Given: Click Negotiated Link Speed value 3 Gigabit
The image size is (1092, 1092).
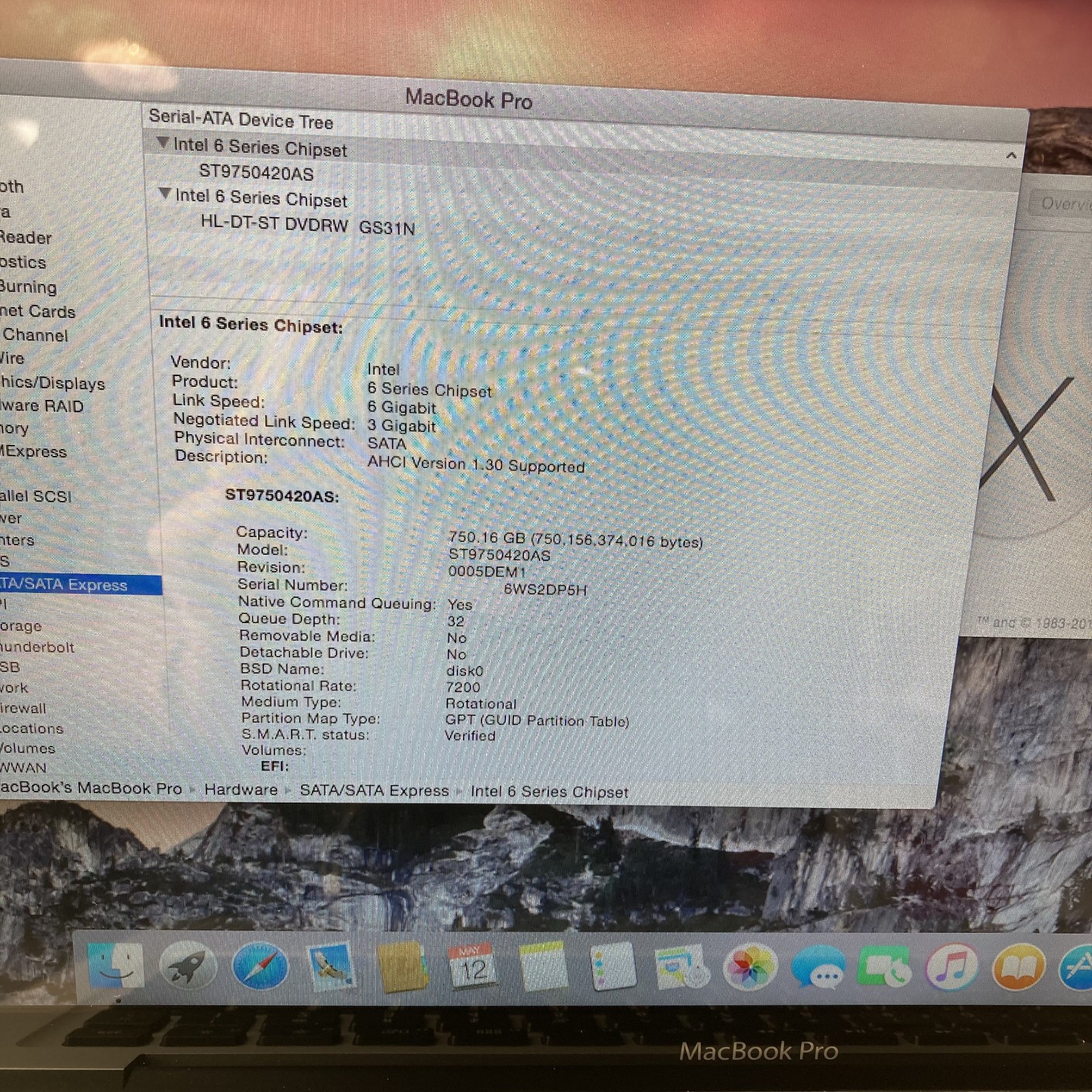Looking at the screenshot, I should [x=401, y=426].
